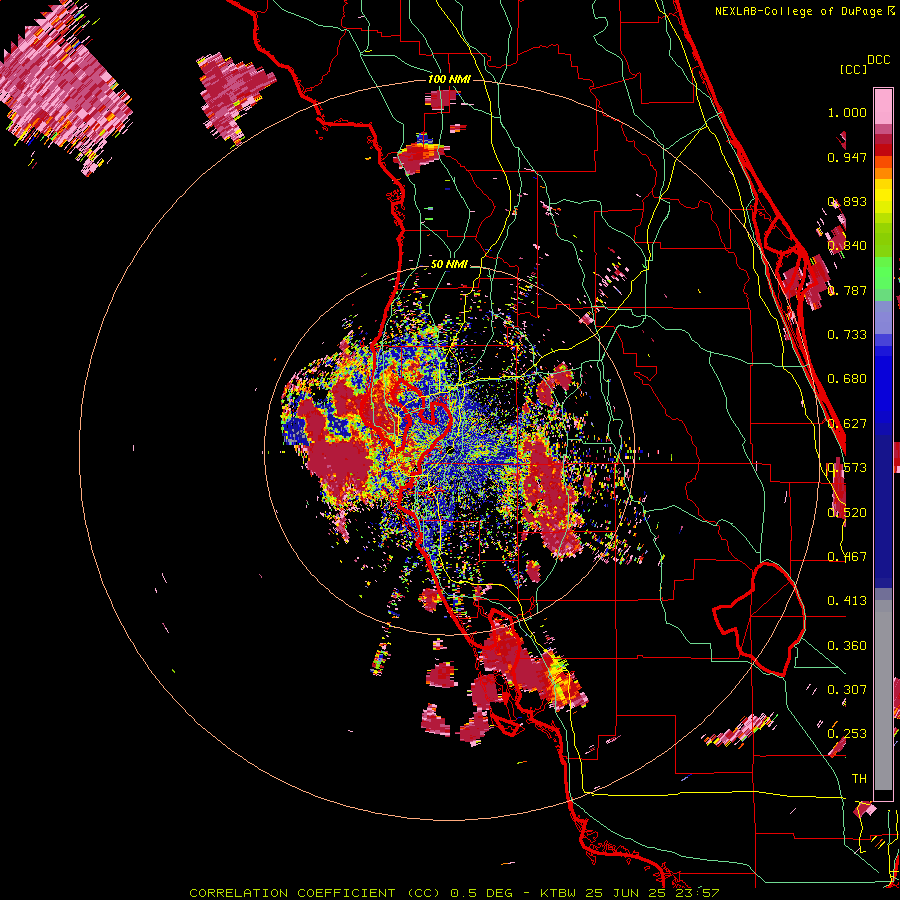Click the correlation coefficient color scale bar
This screenshot has height=900, width=900.
(883, 444)
